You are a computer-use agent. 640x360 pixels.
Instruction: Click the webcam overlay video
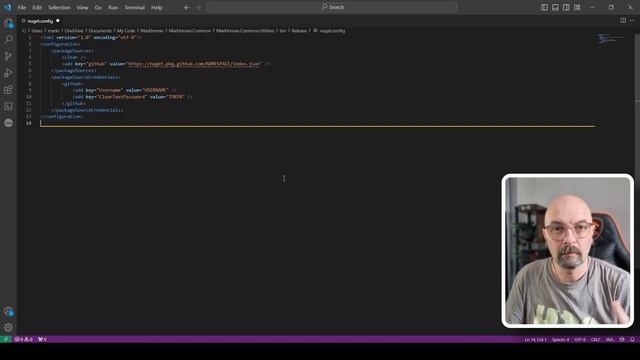(567, 251)
